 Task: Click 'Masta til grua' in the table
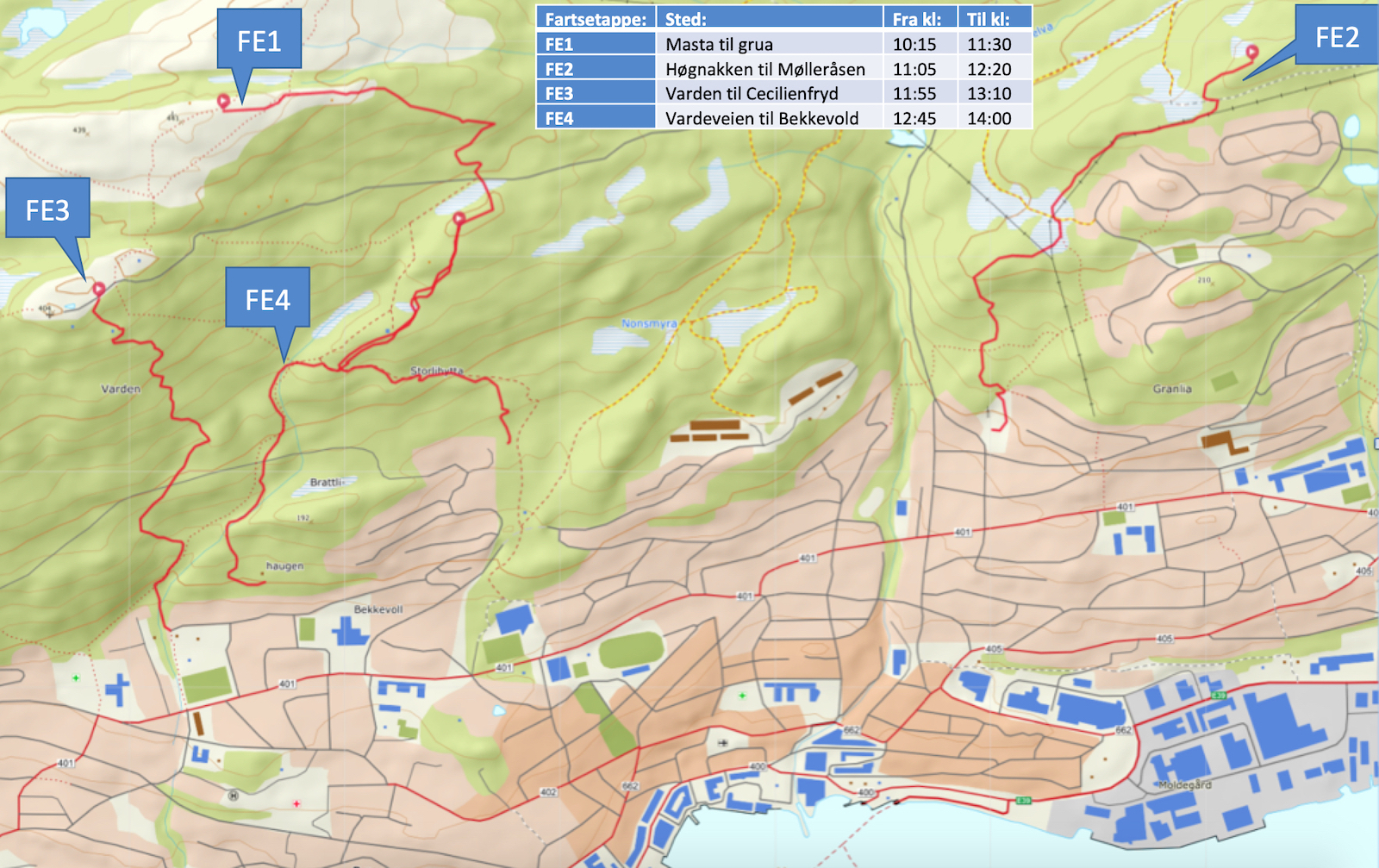(719, 44)
